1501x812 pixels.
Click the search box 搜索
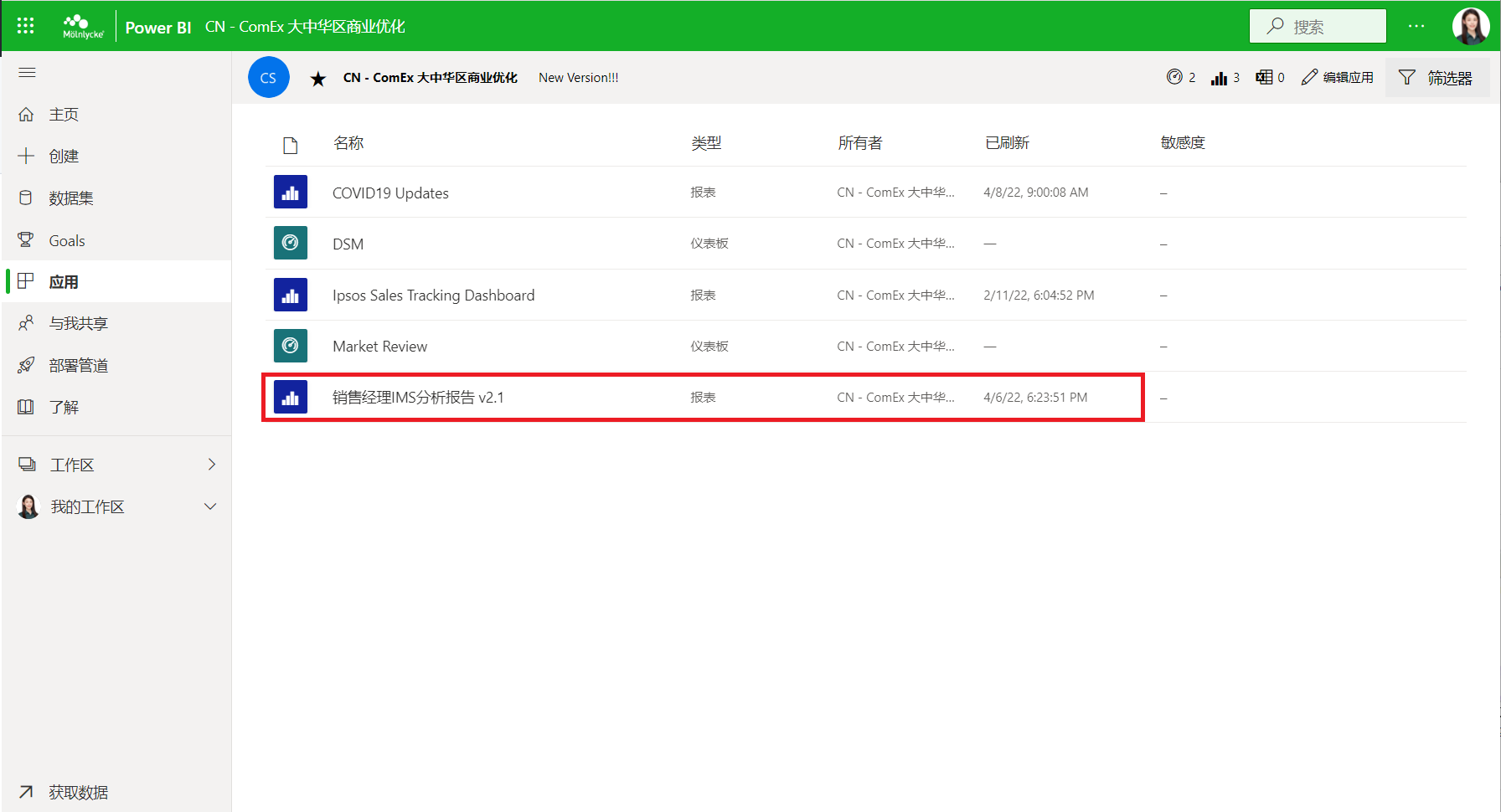pos(1318,26)
